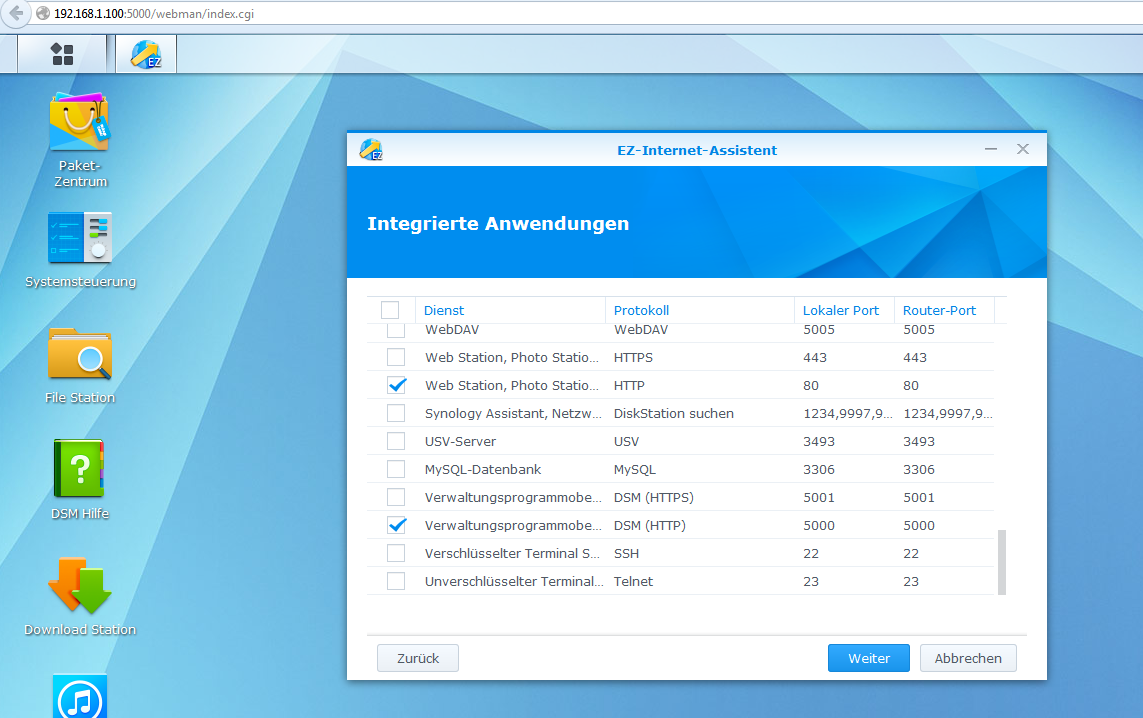Go back using the browser back arrow

(16, 13)
